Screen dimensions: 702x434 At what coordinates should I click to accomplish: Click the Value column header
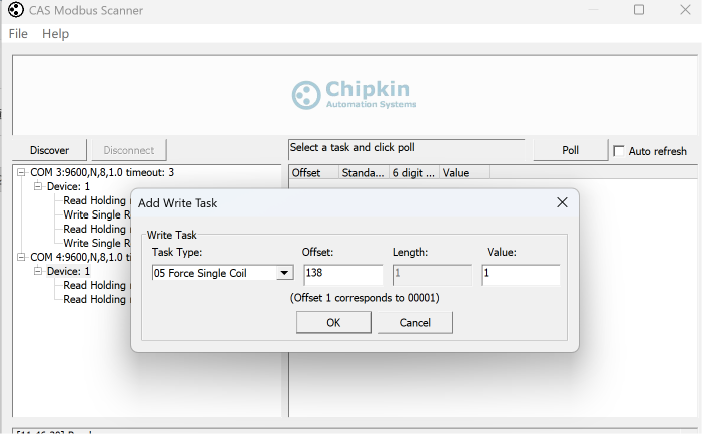464,172
